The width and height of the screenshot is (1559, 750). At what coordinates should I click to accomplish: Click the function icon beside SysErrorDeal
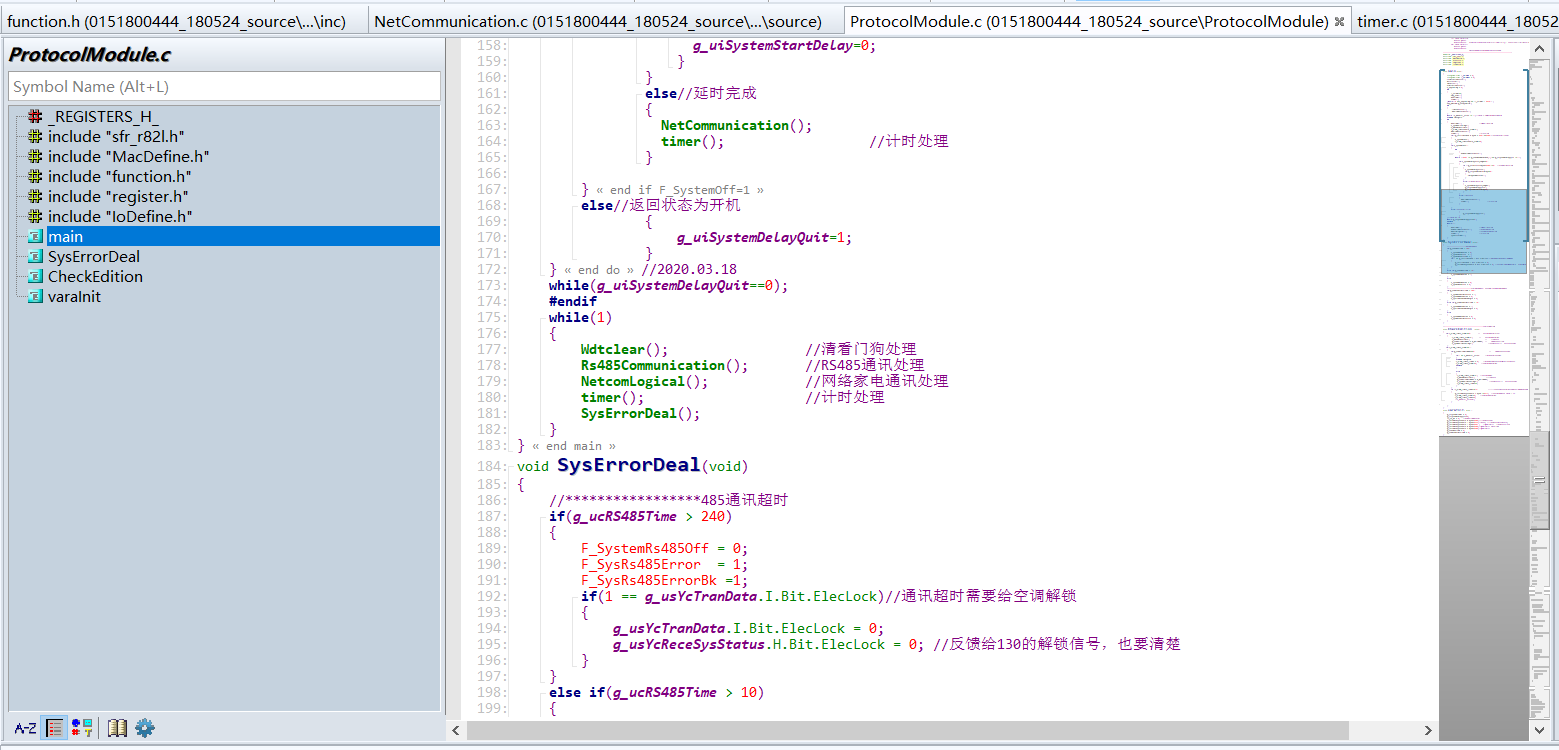point(35,256)
